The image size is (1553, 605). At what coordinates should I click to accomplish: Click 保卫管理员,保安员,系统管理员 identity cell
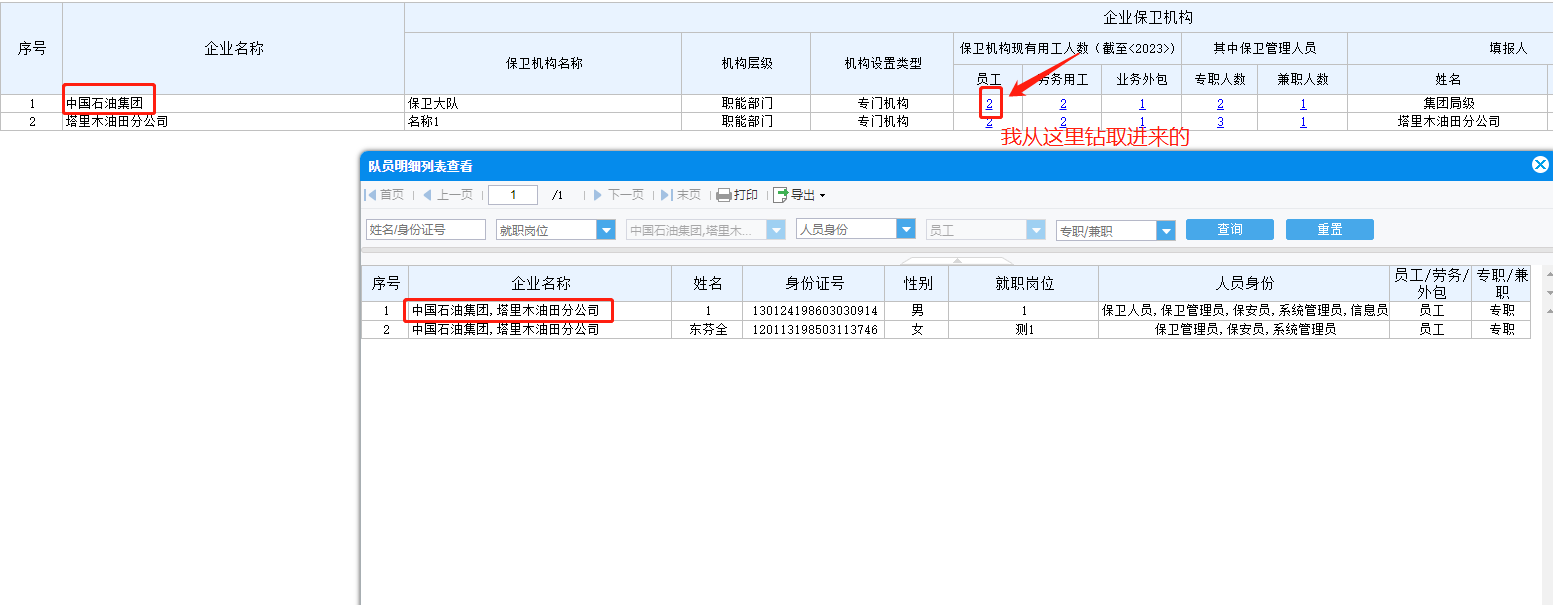point(1244,329)
